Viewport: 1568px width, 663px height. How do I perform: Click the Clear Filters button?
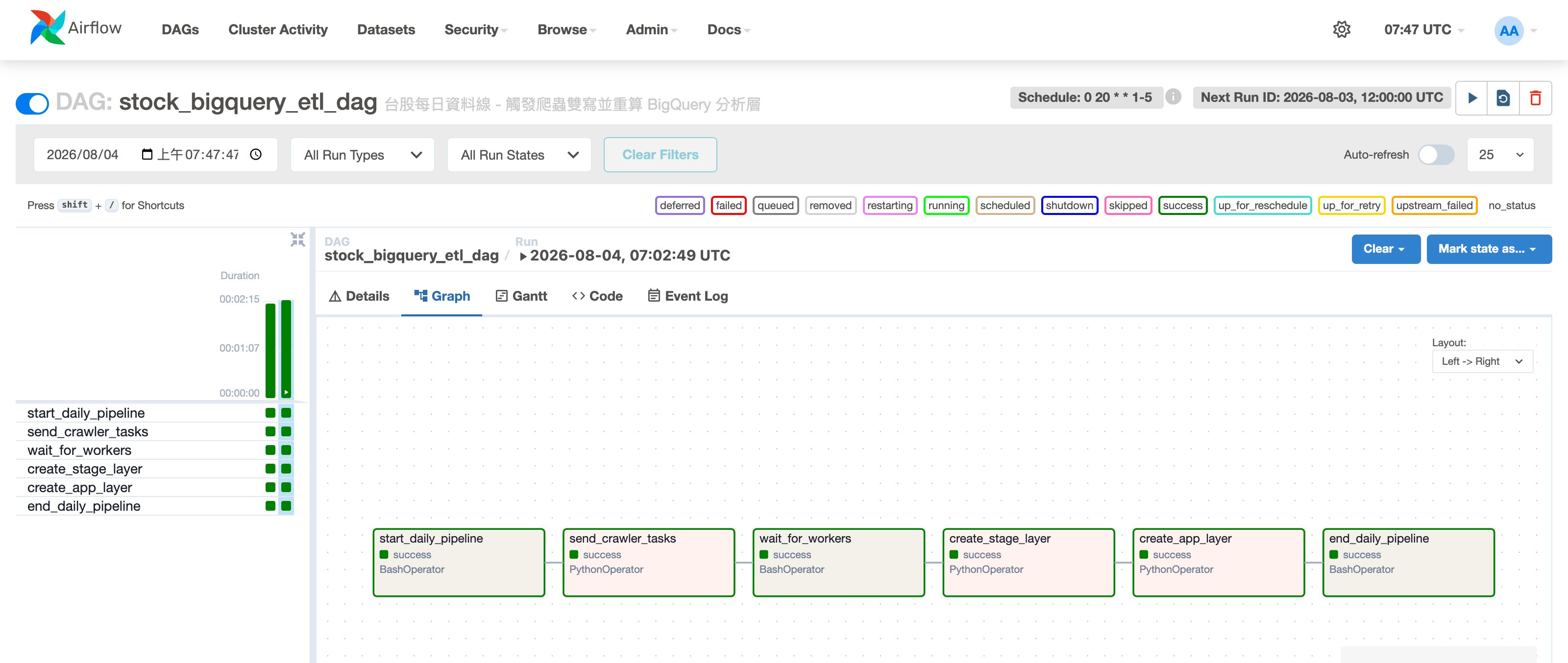[660, 155]
